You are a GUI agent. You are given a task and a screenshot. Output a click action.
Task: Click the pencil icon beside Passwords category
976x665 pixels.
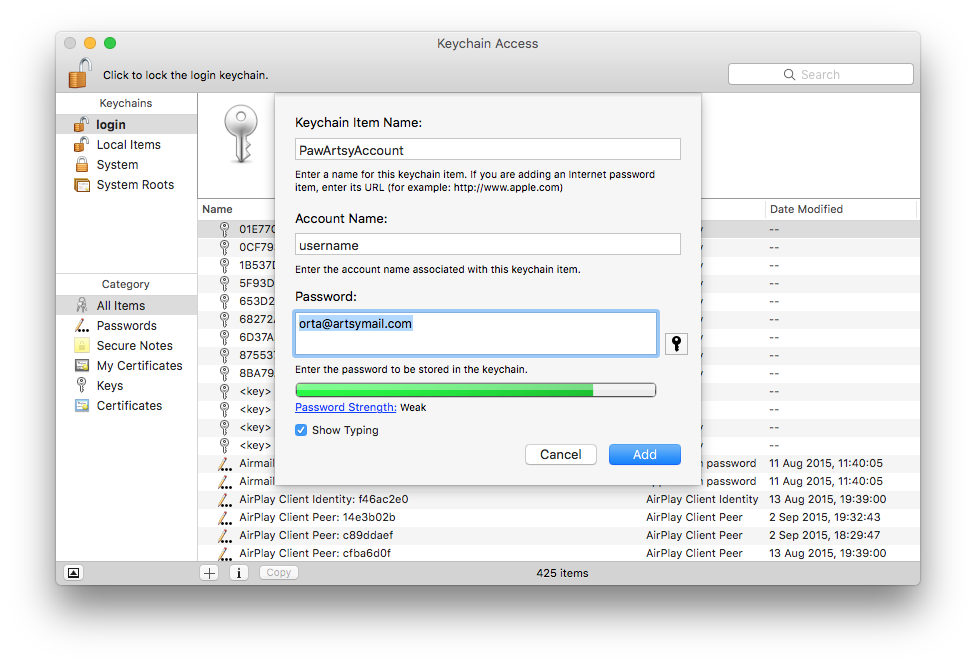82,325
